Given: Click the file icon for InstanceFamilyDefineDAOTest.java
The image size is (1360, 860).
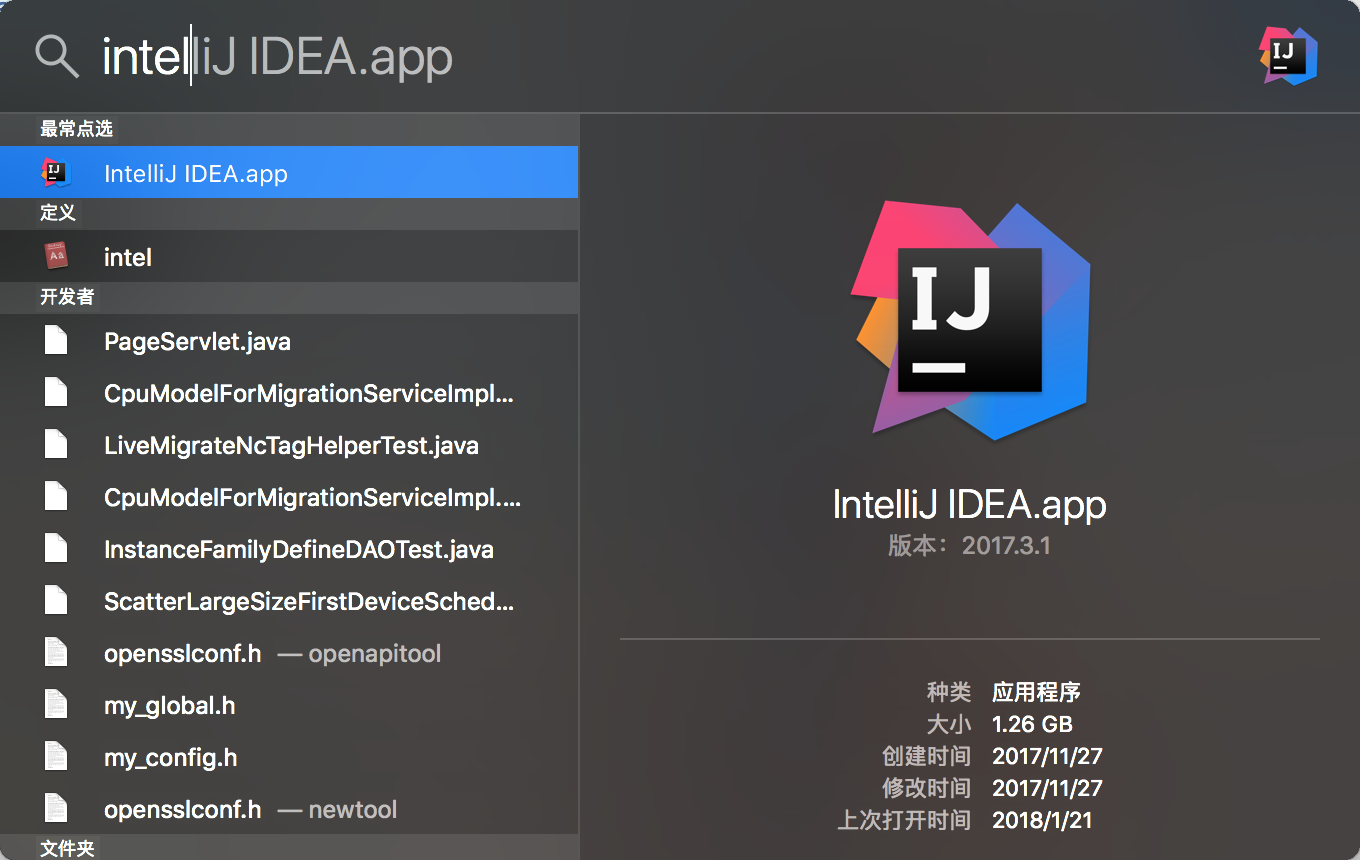Looking at the screenshot, I should point(56,549).
